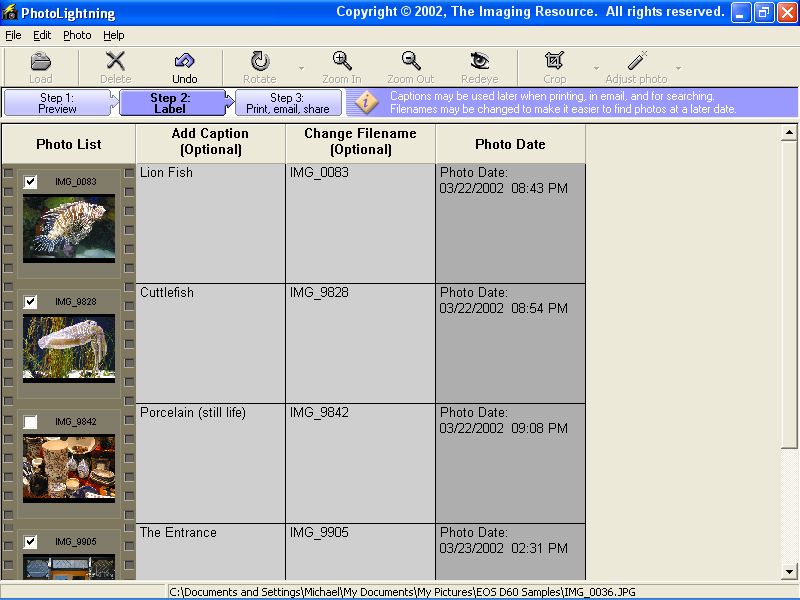This screenshot has height=600, width=800.
Task: Click the Zoom In magnifier
Action: (x=342, y=62)
